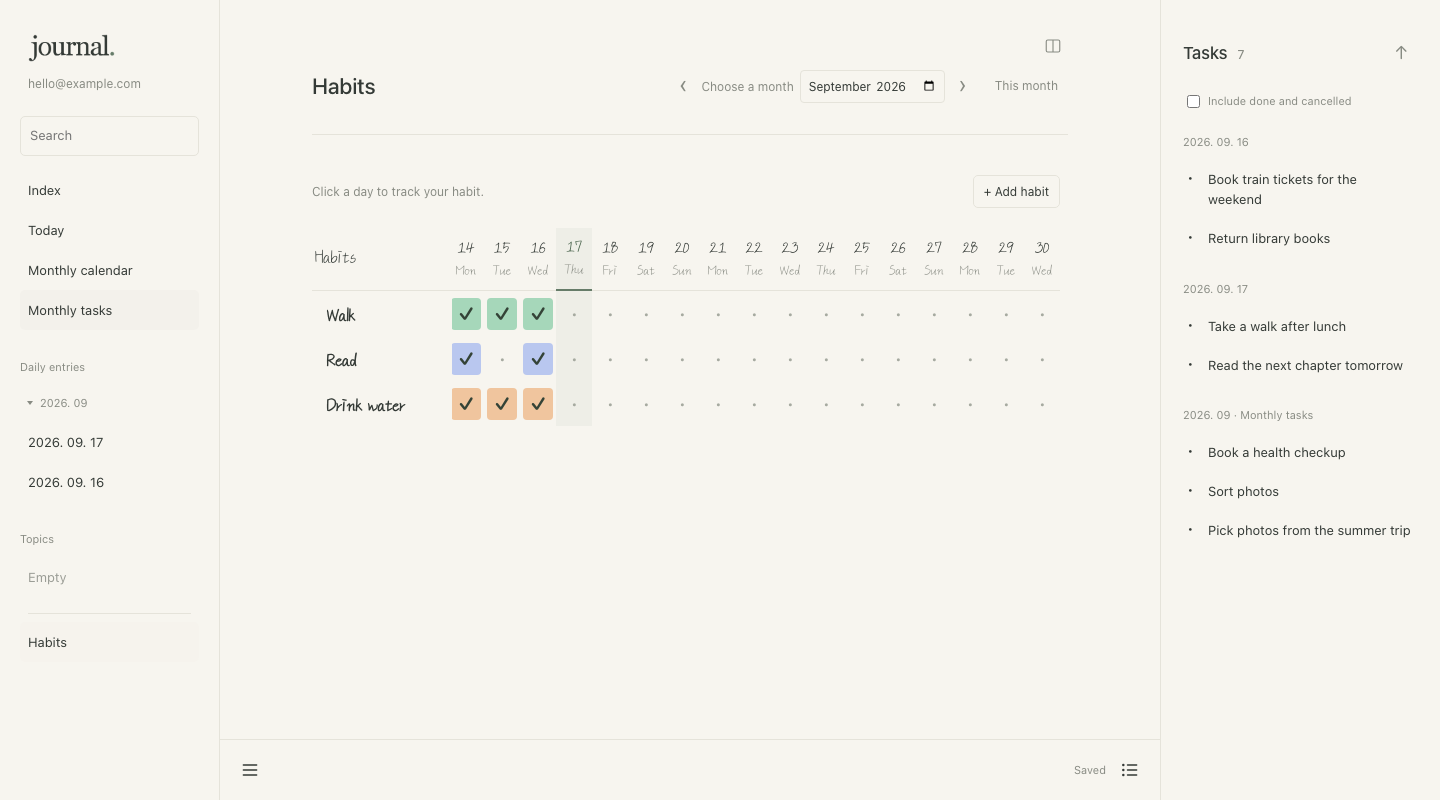Open Monthly calendar page
This screenshot has width=1440, height=800.
[x=109, y=270]
